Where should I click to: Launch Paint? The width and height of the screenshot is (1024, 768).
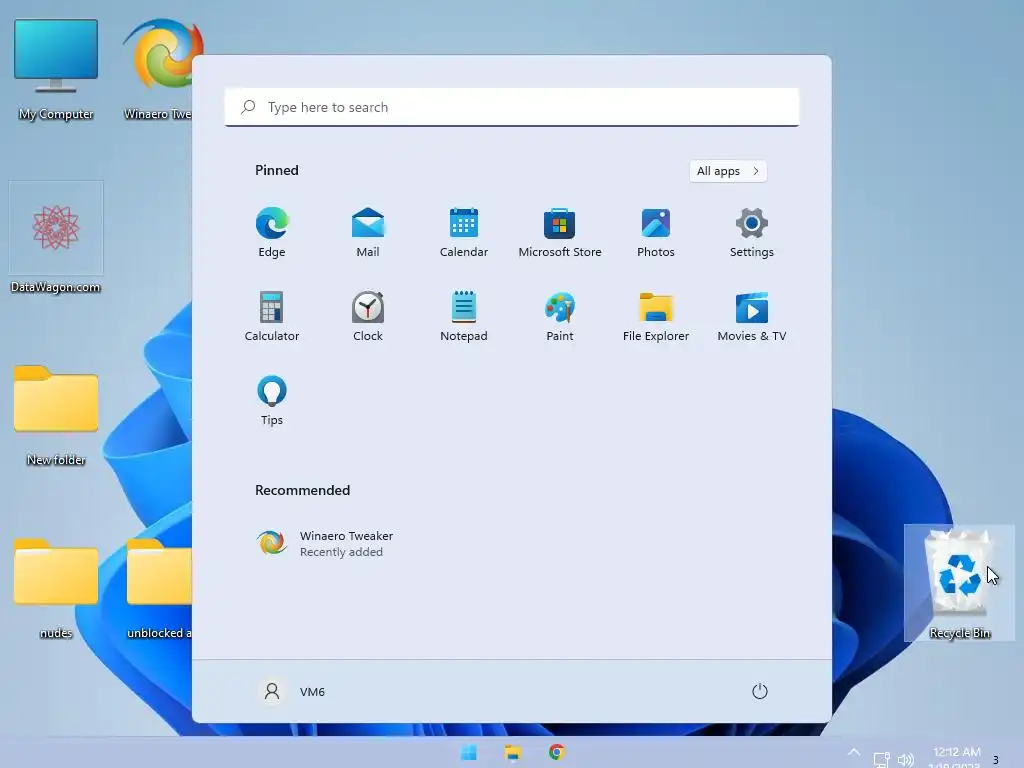(560, 317)
